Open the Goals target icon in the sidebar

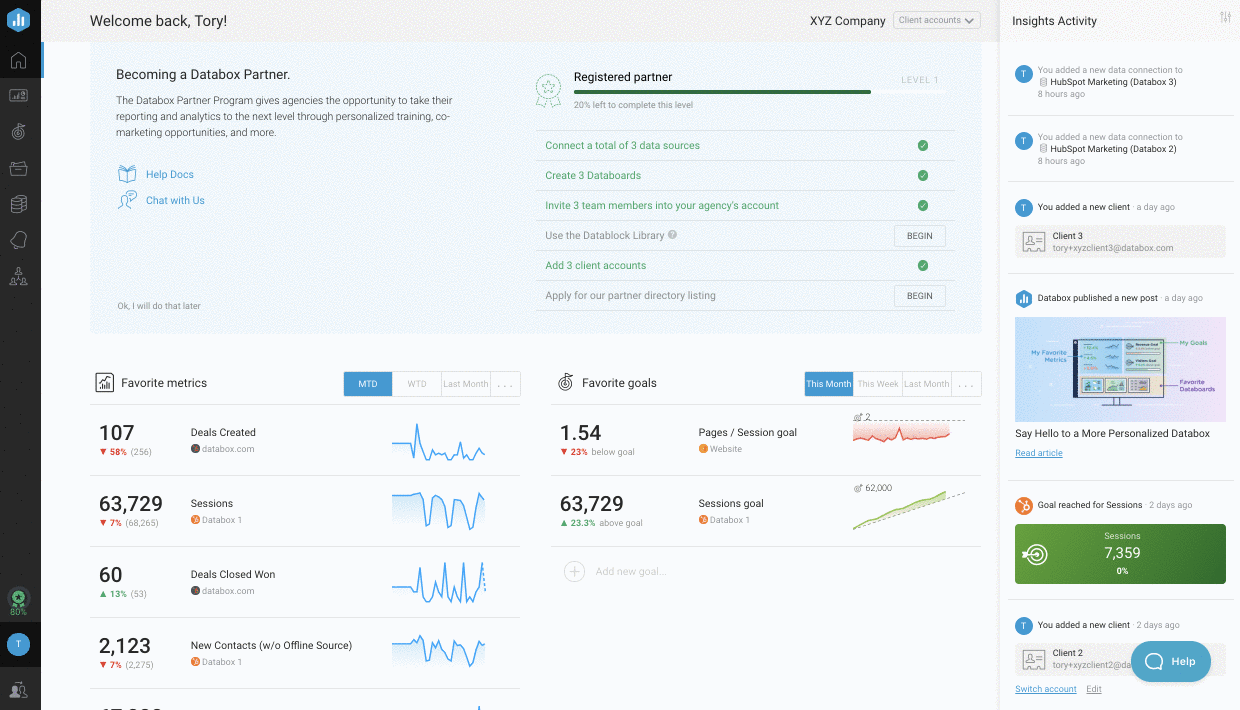[x=18, y=132]
